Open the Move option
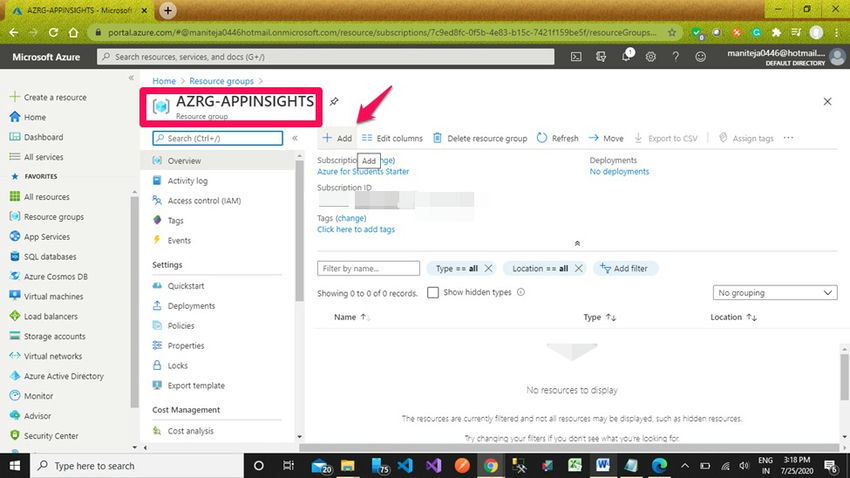This screenshot has height=478, width=850. [606, 138]
